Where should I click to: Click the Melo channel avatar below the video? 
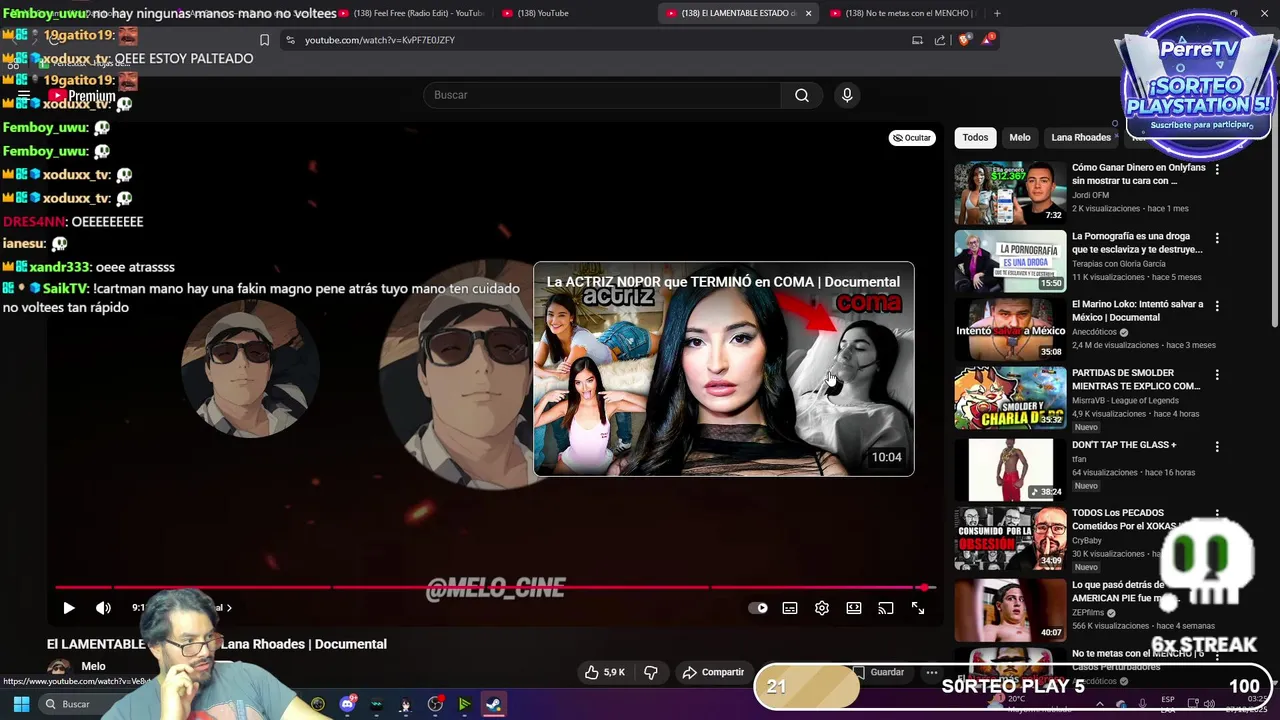tap(59, 668)
